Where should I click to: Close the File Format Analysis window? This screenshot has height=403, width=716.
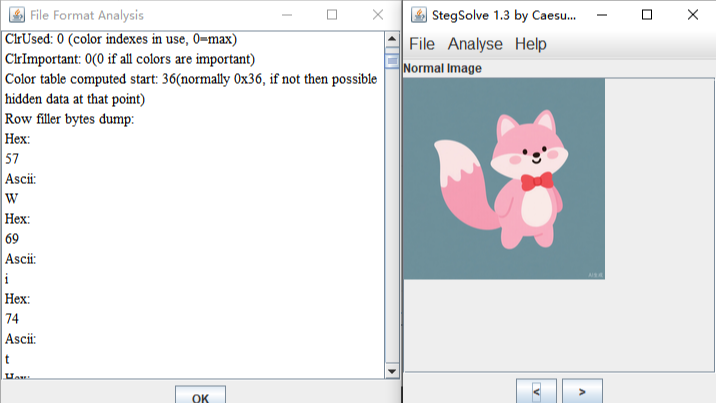pyautogui.click(x=378, y=15)
